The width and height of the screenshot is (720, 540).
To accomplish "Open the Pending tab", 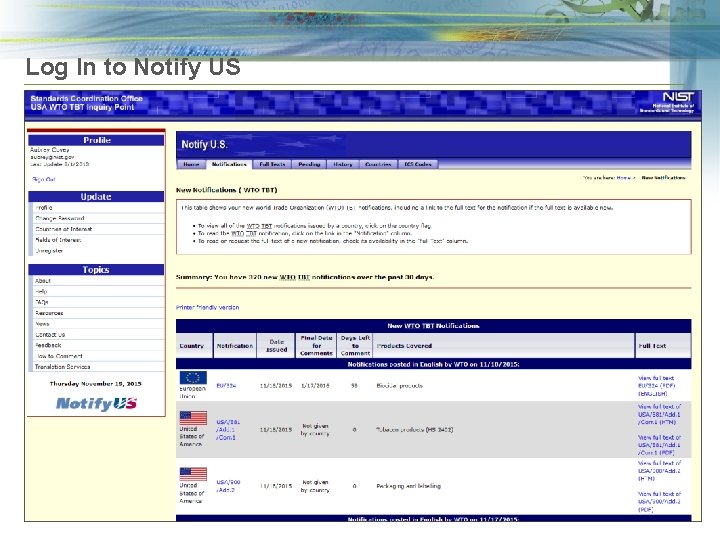I will point(309,164).
